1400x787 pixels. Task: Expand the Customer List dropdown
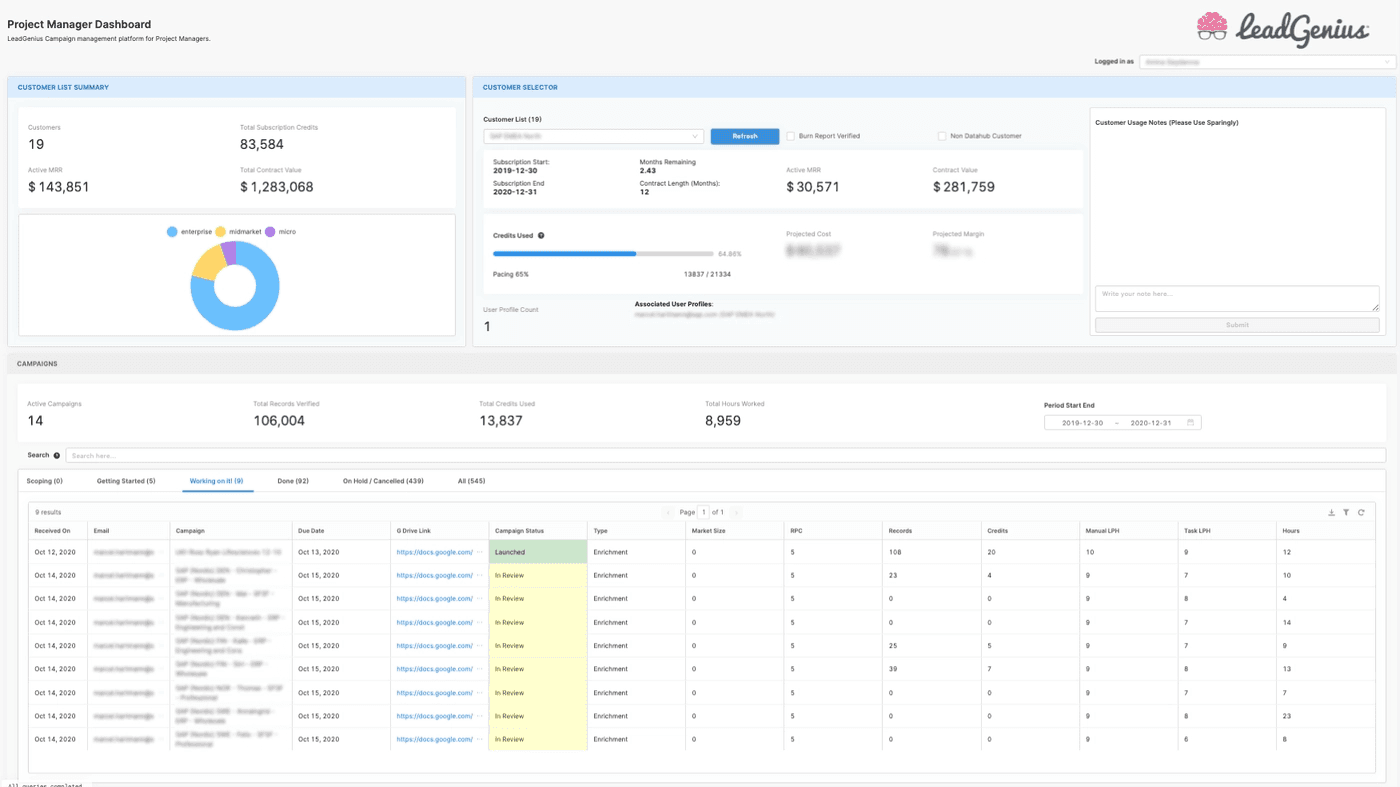(x=594, y=136)
